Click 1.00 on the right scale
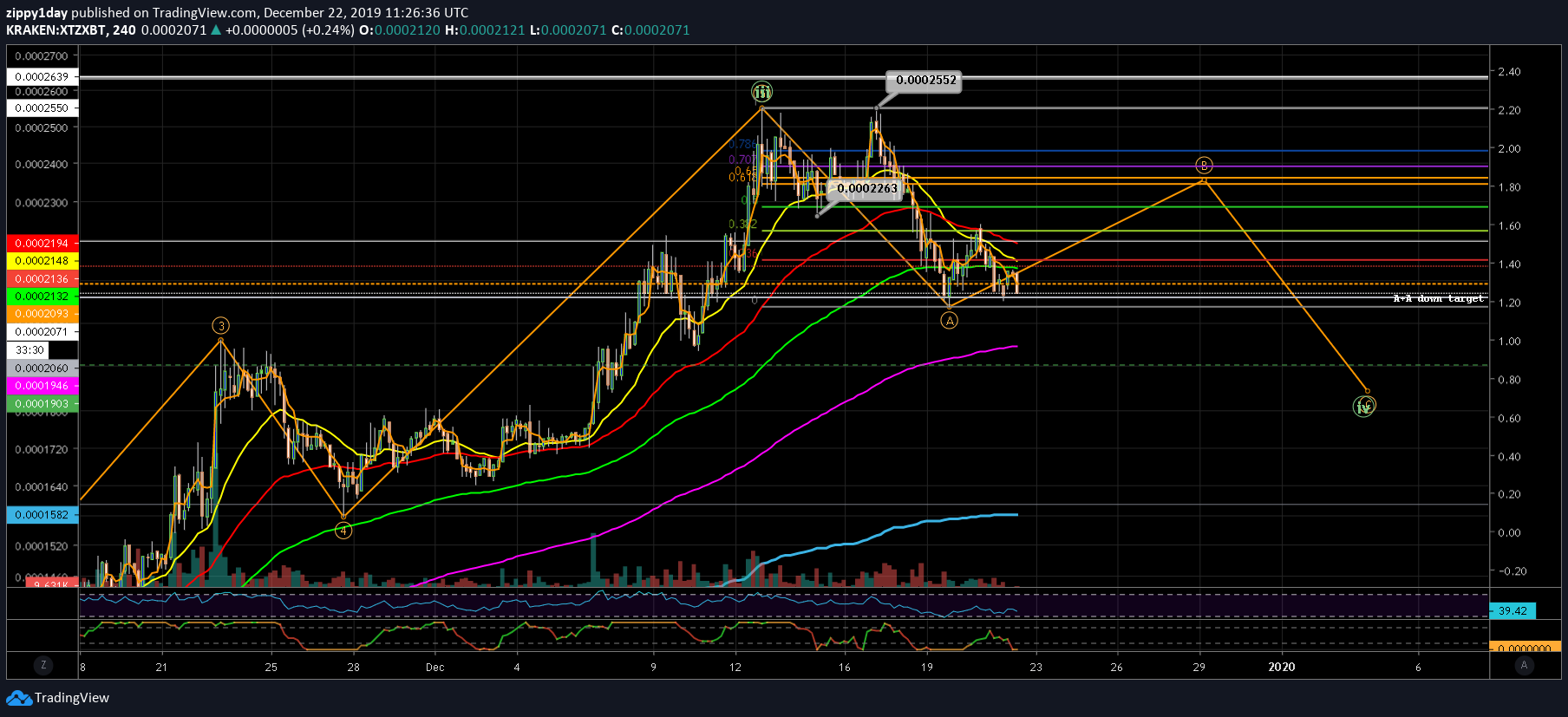Image resolution: width=1568 pixels, height=717 pixels. 1509,342
